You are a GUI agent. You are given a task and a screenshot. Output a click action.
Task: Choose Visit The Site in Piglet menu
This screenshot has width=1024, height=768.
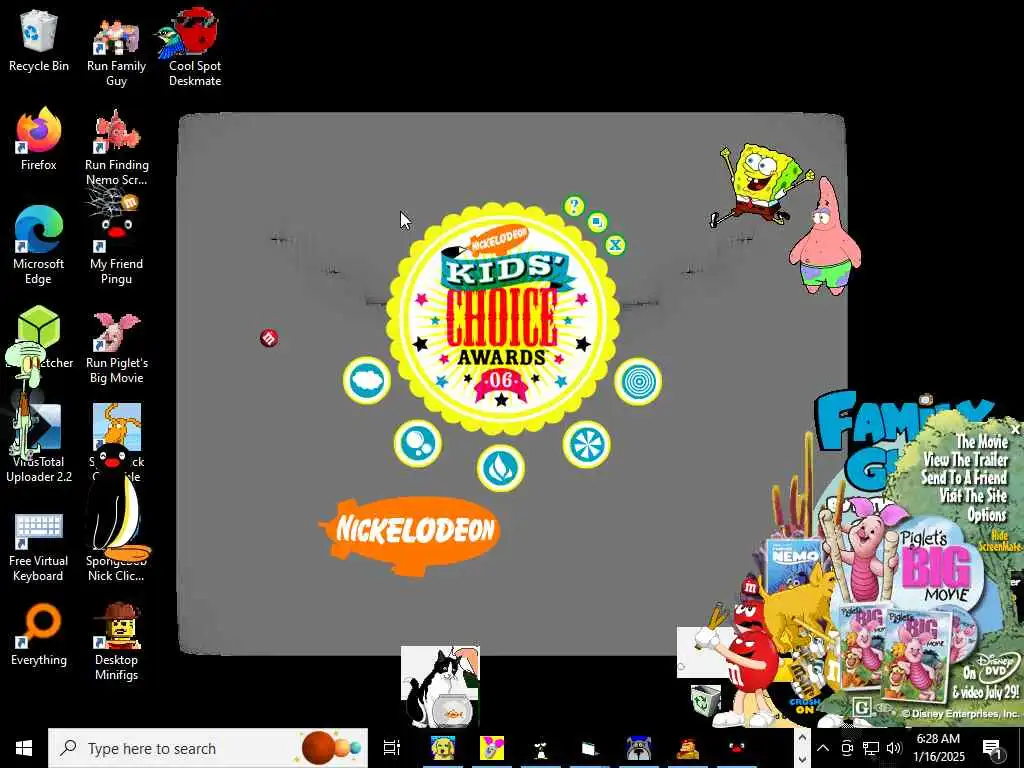tap(973, 496)
